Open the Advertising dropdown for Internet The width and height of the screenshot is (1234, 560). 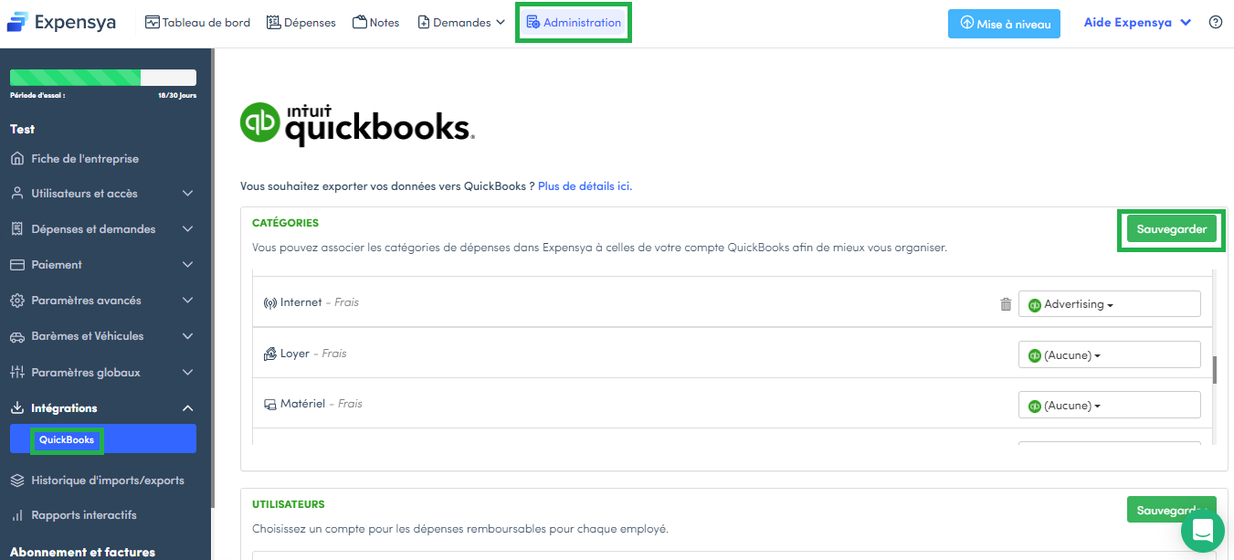[x=1109, y=304]
